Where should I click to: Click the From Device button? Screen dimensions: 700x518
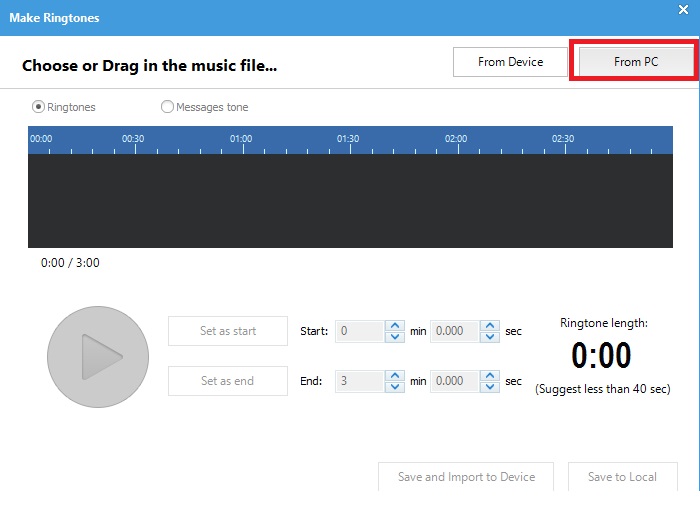tap(510, 62)
